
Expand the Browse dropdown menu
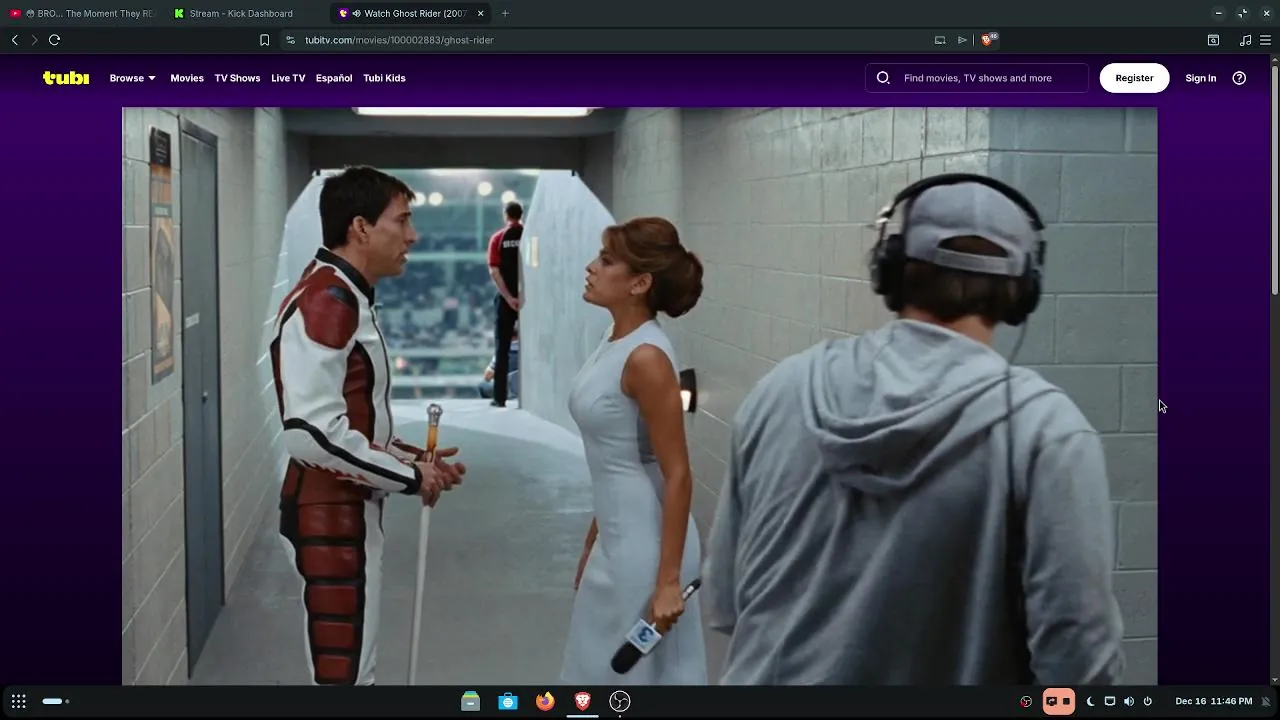[x=132, y=78]
